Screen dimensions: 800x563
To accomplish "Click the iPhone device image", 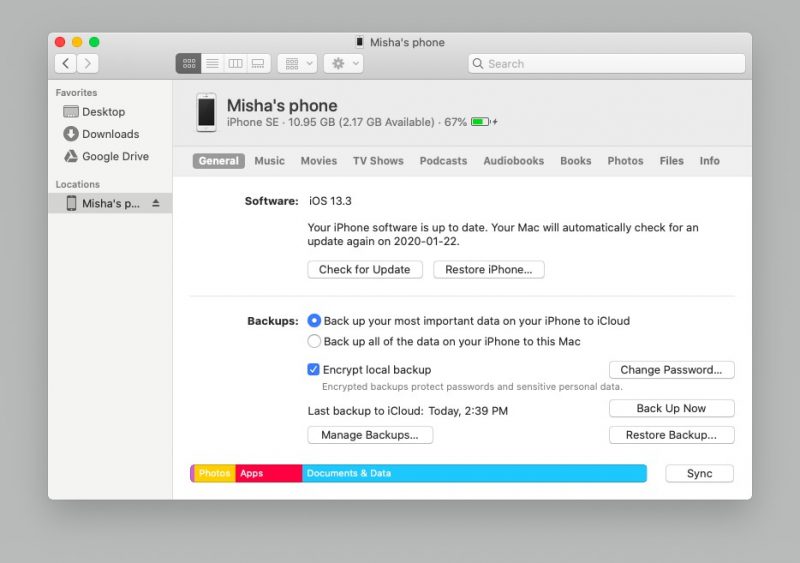I will [x=206, y=112].
